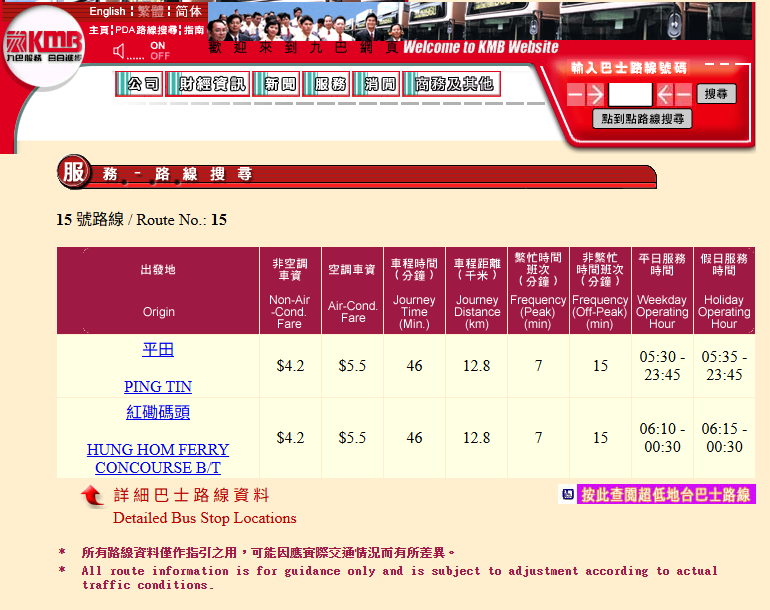This screenshot has width=770, height=610.
Task: Turn sound OFF
Action: coord(160,56)
